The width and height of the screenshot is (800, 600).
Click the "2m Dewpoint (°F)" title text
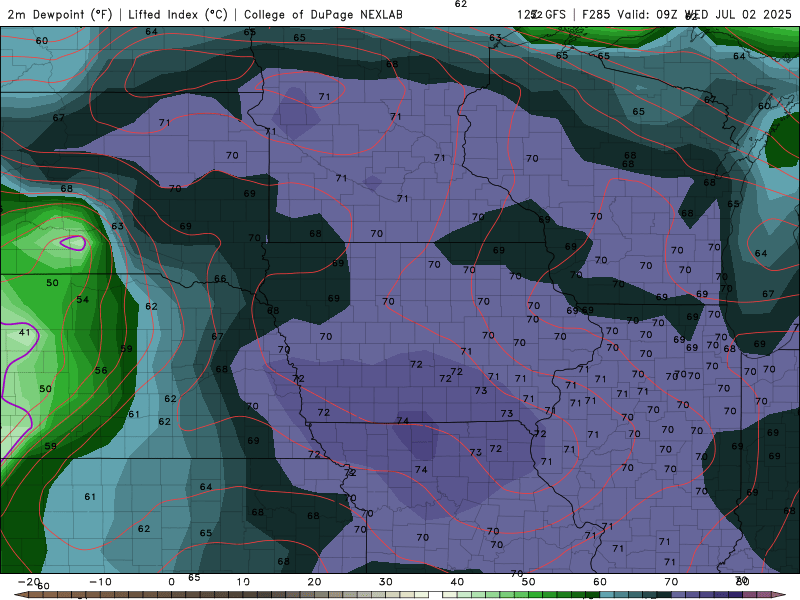(x=60, y=15)
